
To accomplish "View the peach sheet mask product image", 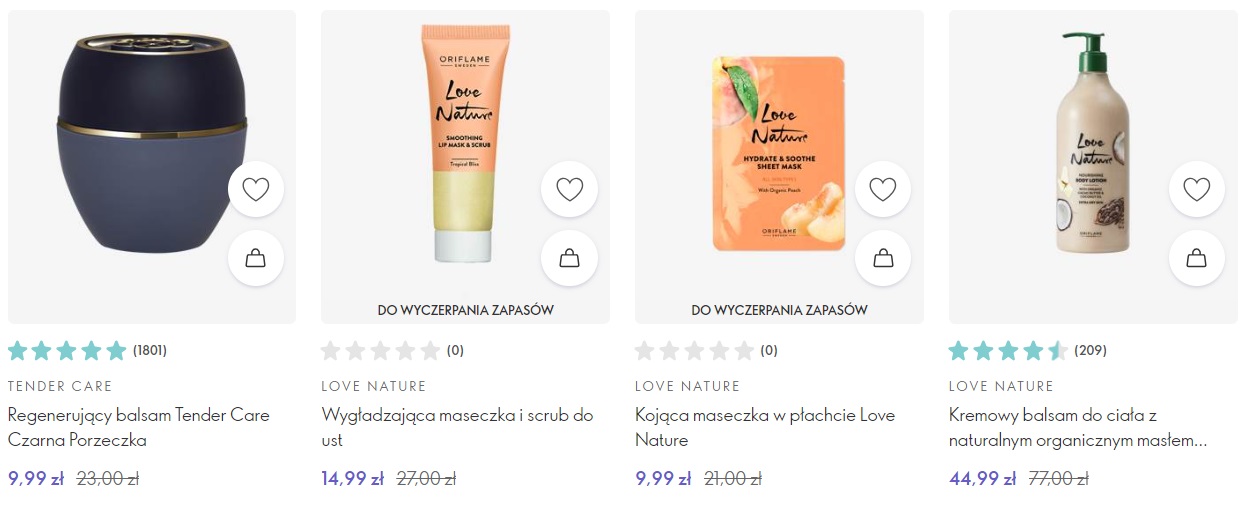I will click(x=778, y=153).
